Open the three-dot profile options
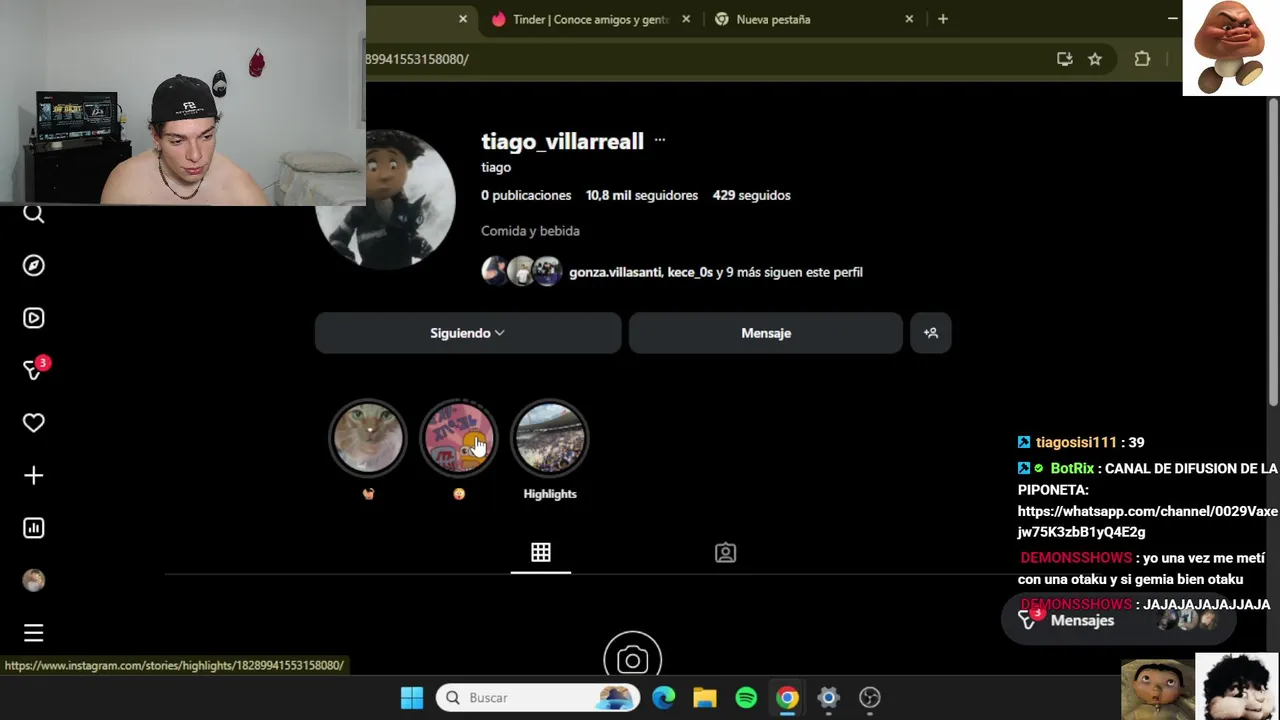The width and height of the screenshot is (1280, 720). tap(660, 141)
